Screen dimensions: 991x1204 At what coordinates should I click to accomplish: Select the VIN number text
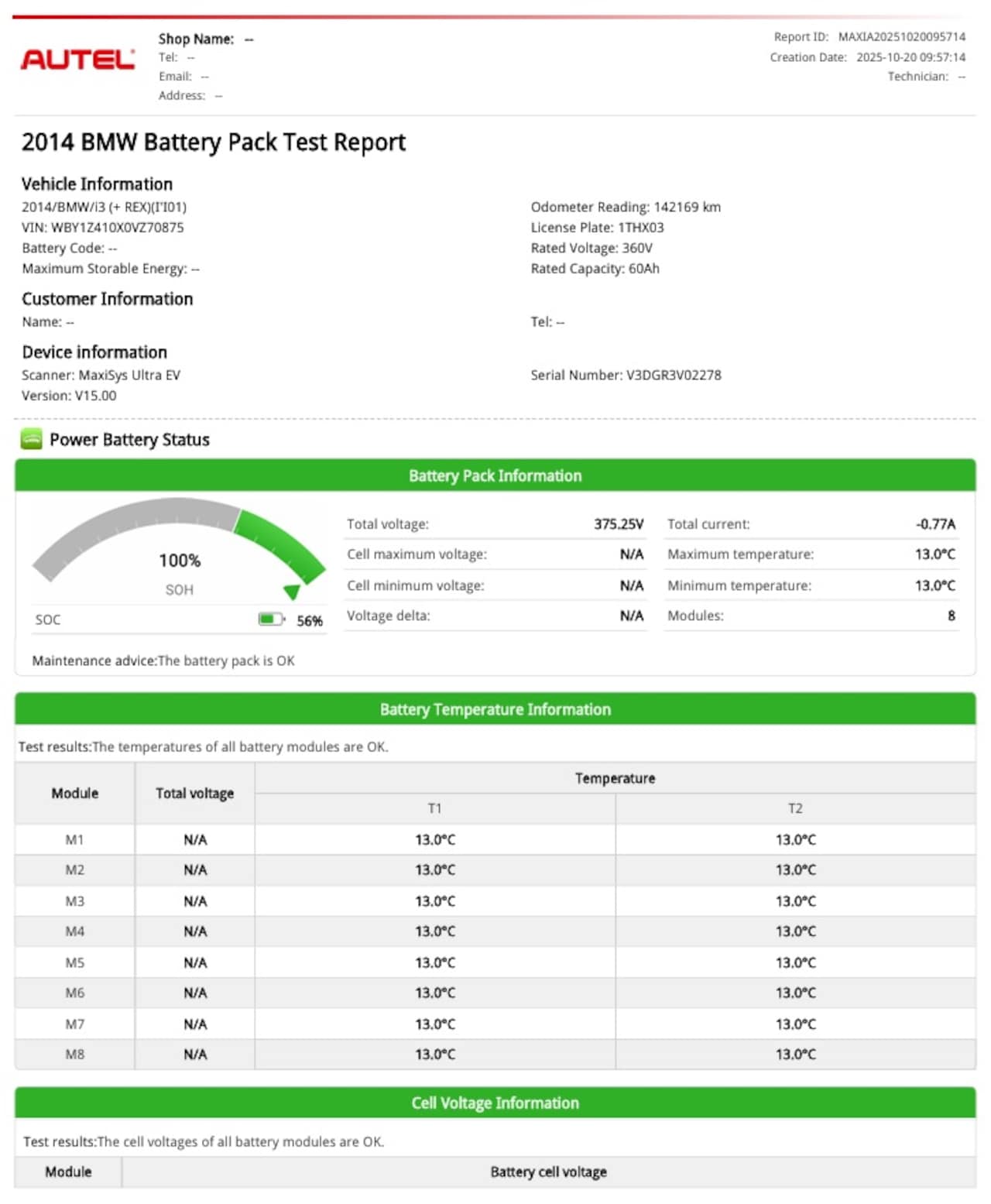pos(117,228)
